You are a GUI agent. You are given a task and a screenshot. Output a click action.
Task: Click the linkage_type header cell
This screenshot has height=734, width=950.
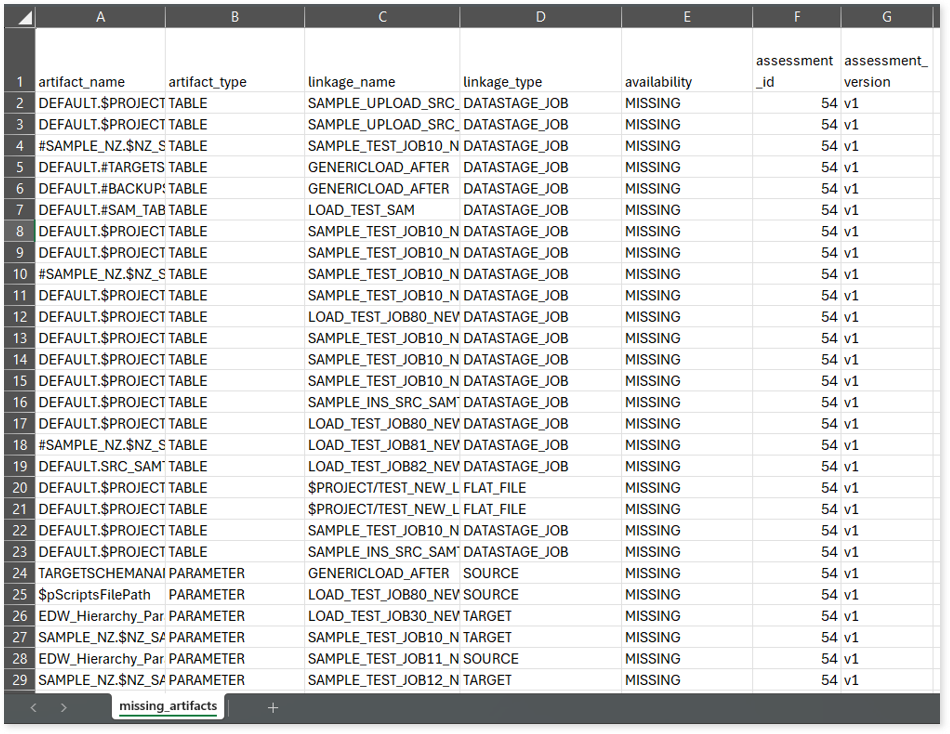pos(540,81)
